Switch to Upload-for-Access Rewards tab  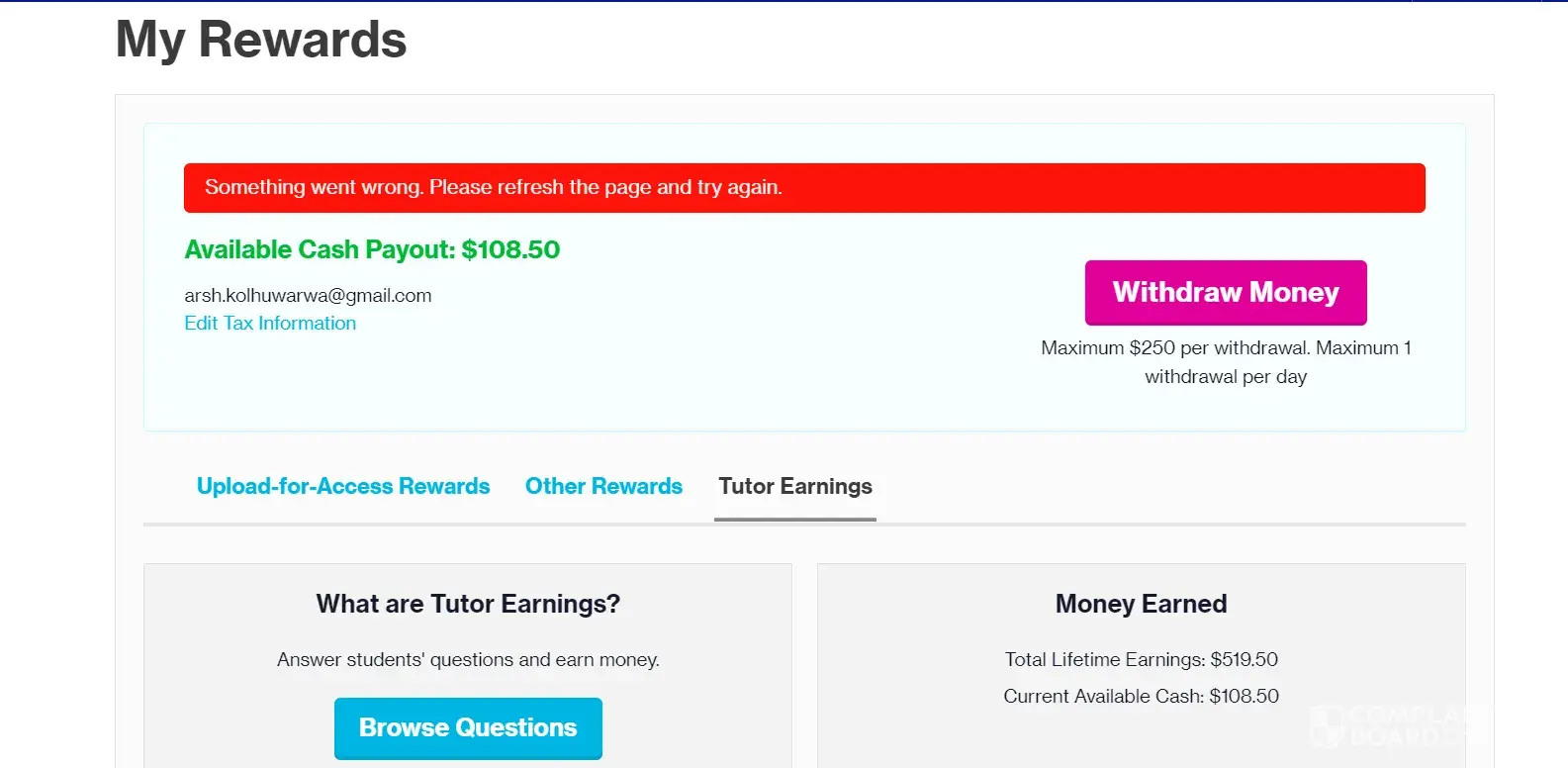(343, 486)
